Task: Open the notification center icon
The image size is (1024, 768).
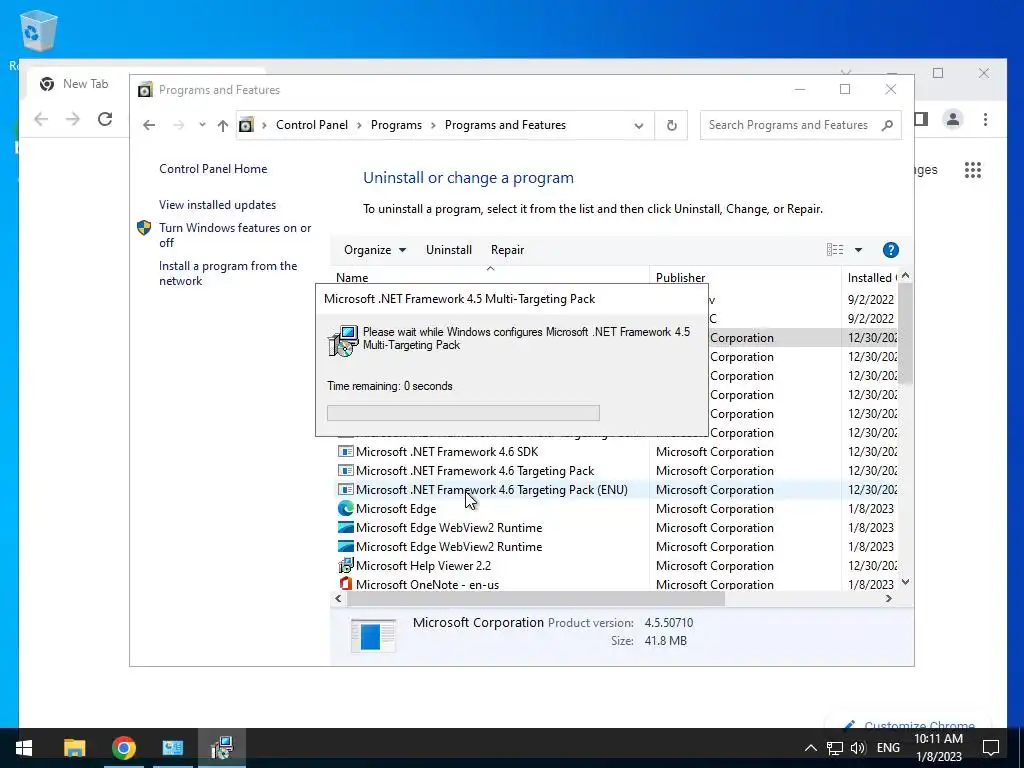Action: click(991, 748)
